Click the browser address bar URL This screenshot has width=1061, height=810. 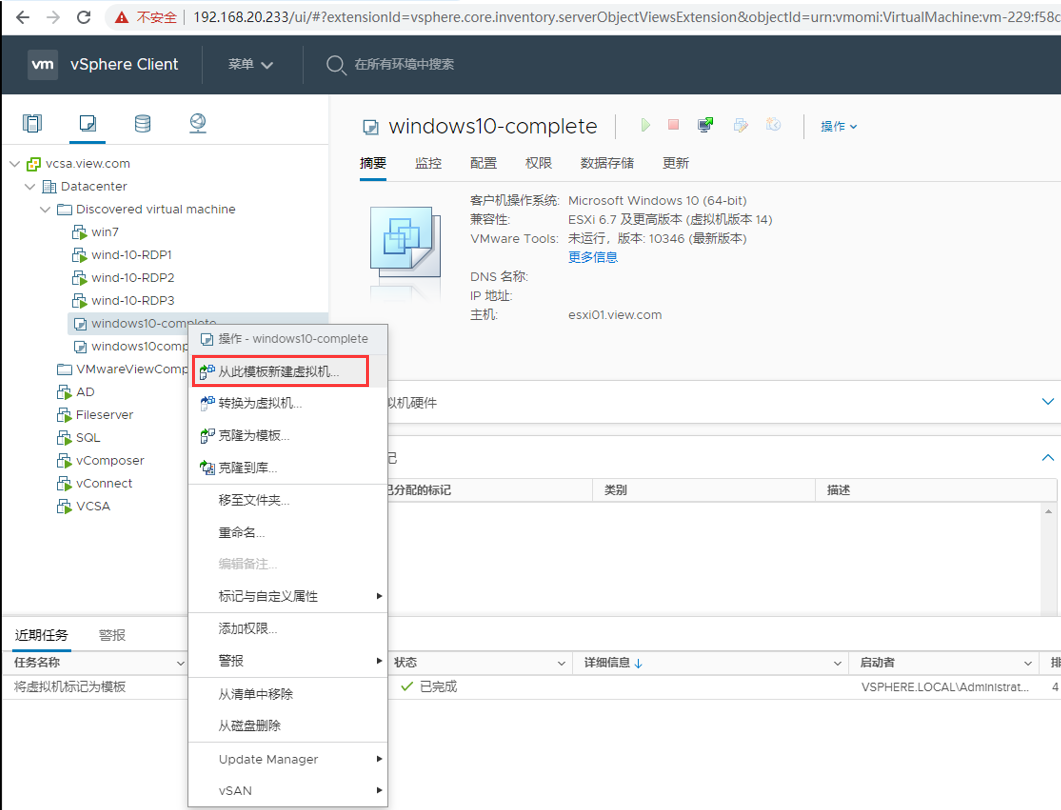coord(626,17)
